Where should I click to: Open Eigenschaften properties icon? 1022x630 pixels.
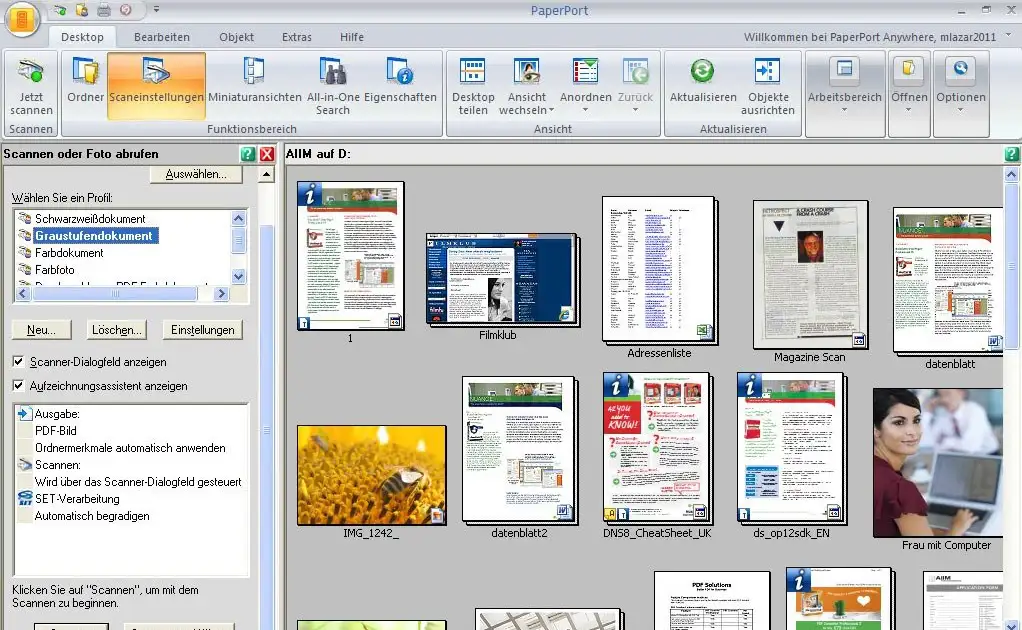(400, 74)
